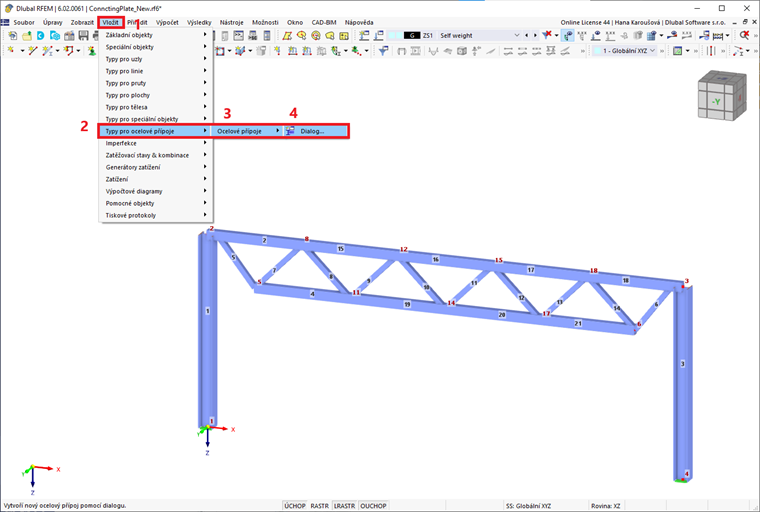Viewport: 760px width, 512px height.
Task: Click the highlighted view eye icon
Action: point(568,35)
